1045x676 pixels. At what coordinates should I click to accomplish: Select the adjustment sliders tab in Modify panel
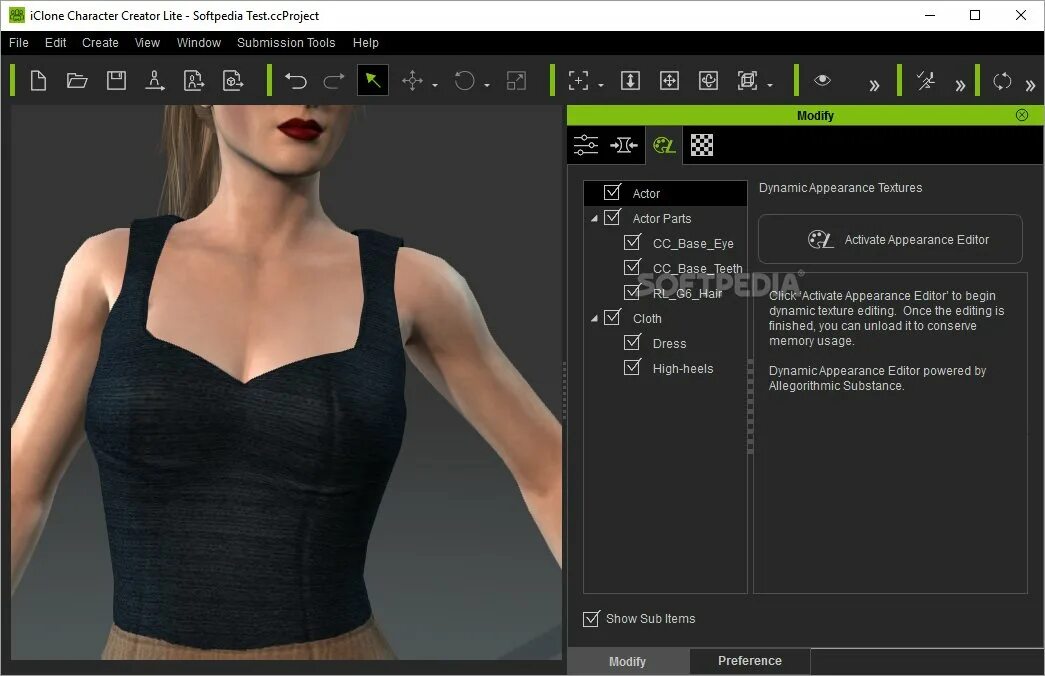(x=585, y=144)
